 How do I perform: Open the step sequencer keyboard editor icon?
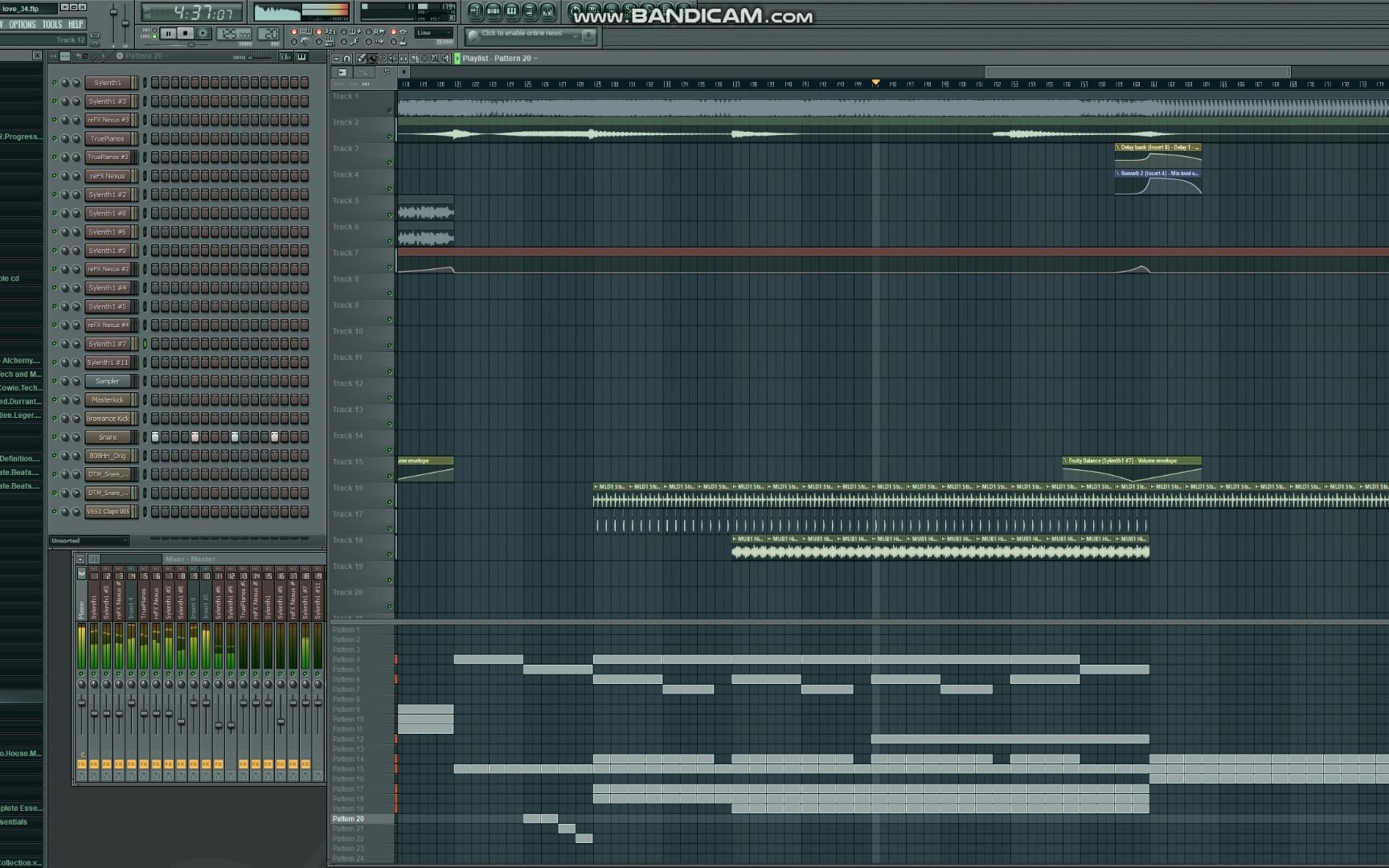coord(301,56)
